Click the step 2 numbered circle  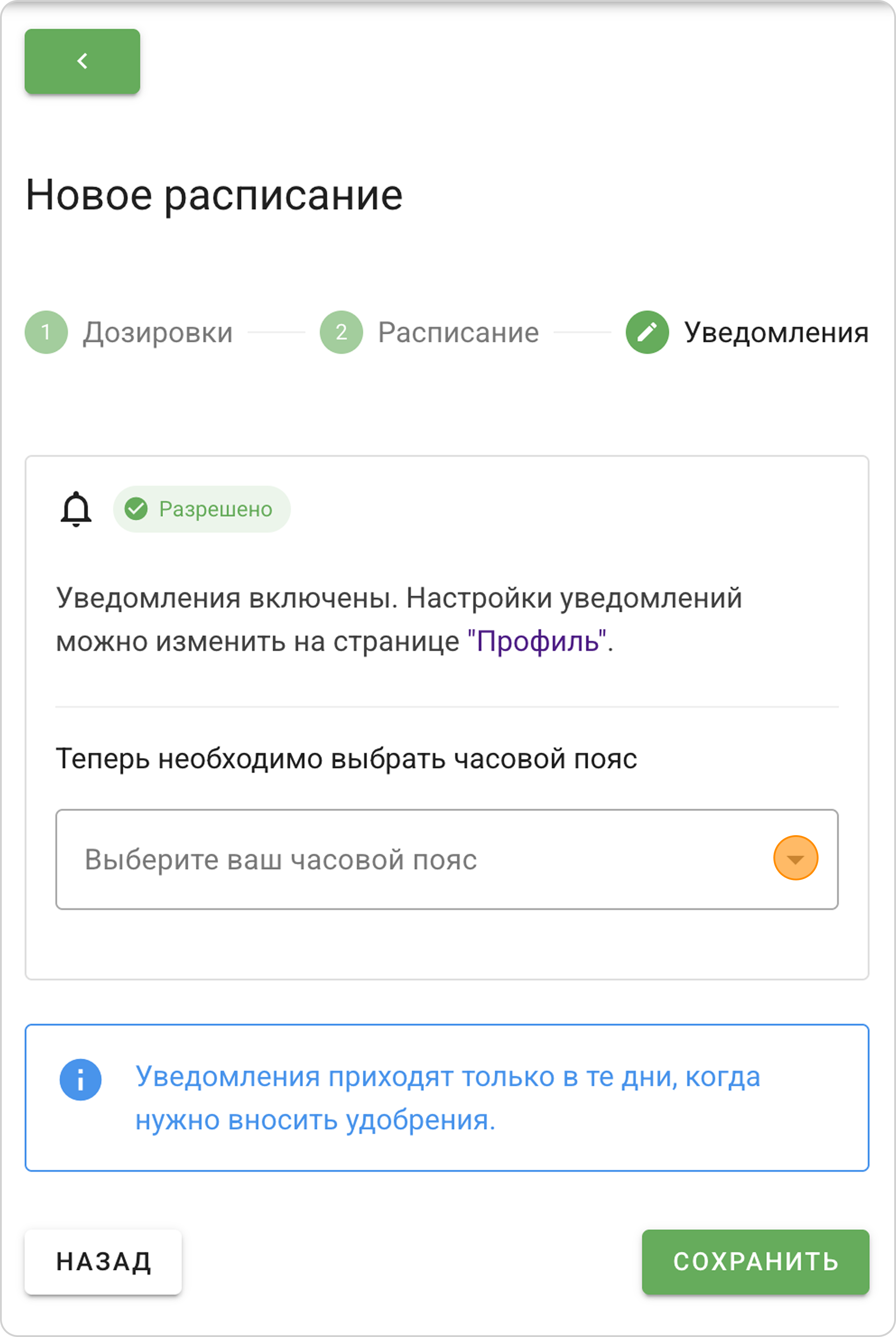click(341, 332)
